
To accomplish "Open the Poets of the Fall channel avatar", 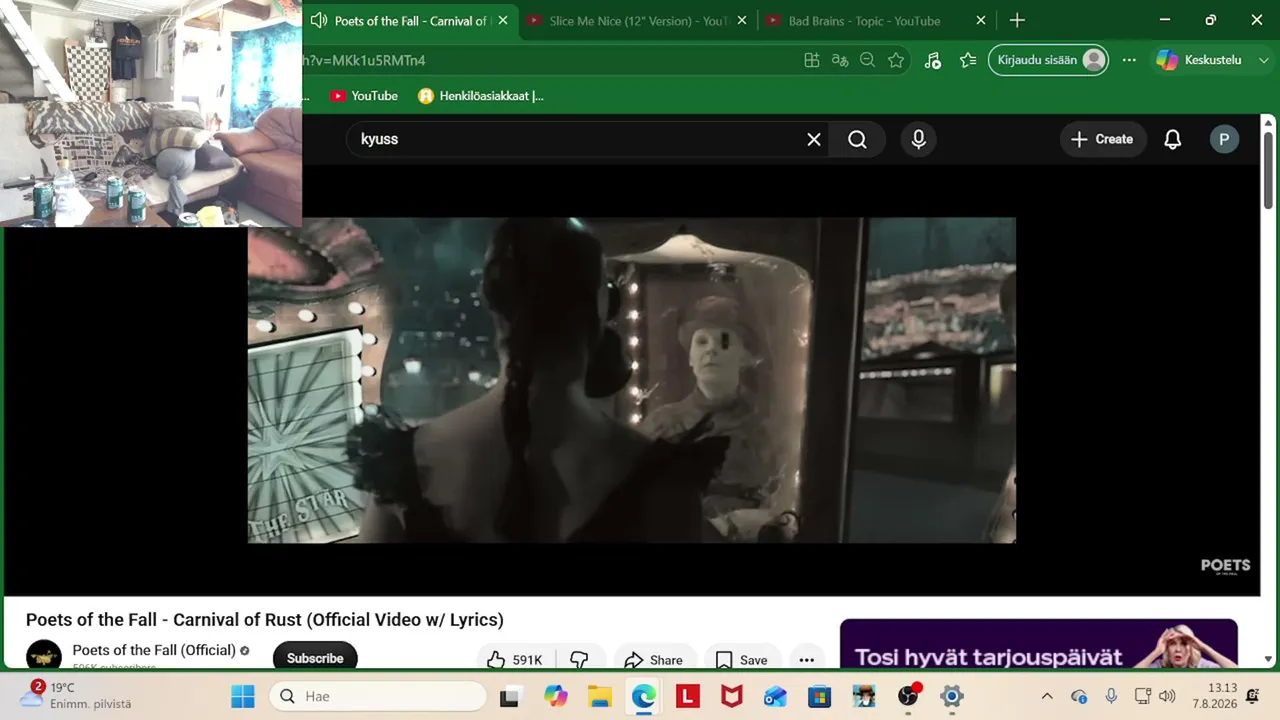I will (44, 654).
